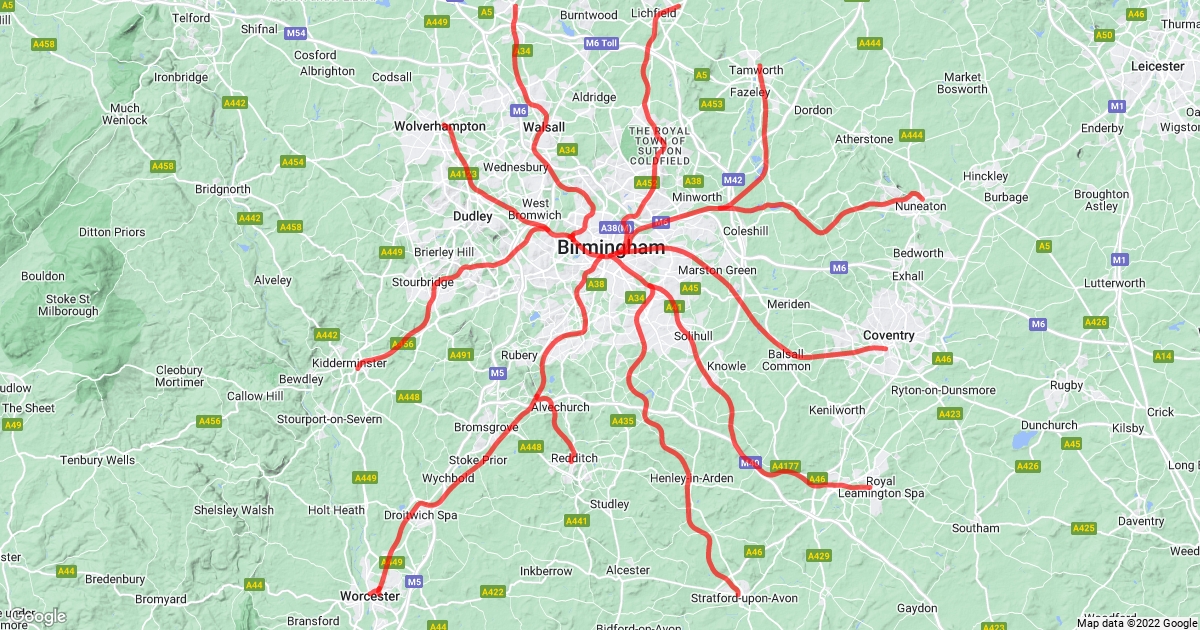Select the A435 road shield
The width and height of the screenshot is (1200, 630).
[x=623, y=421]
